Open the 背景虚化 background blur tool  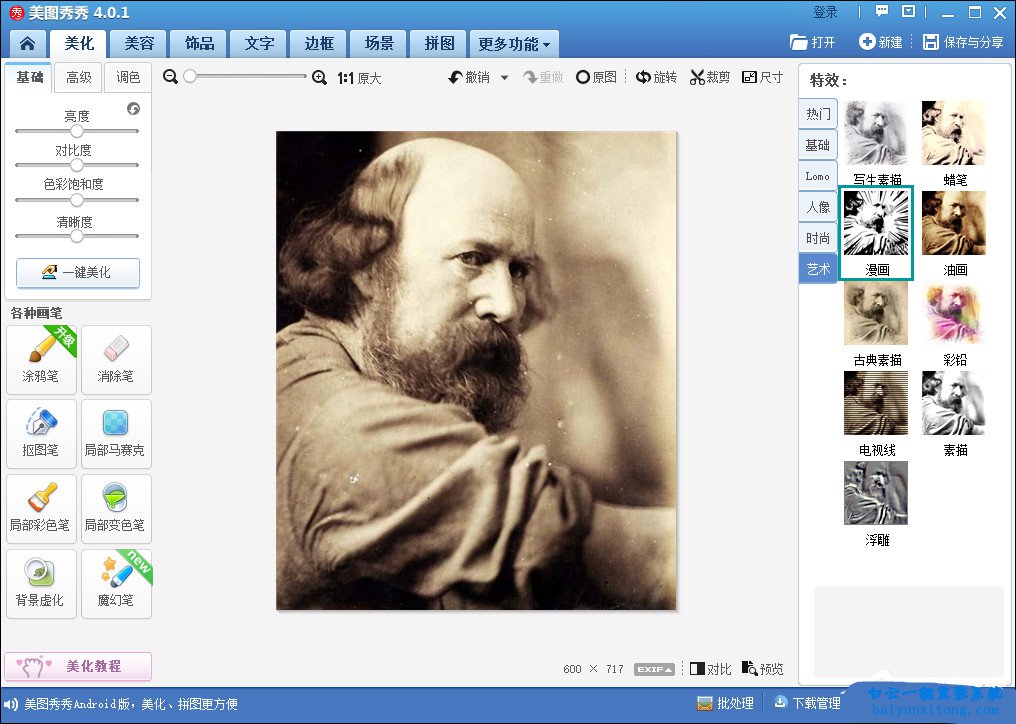click(x=41, y=582)
